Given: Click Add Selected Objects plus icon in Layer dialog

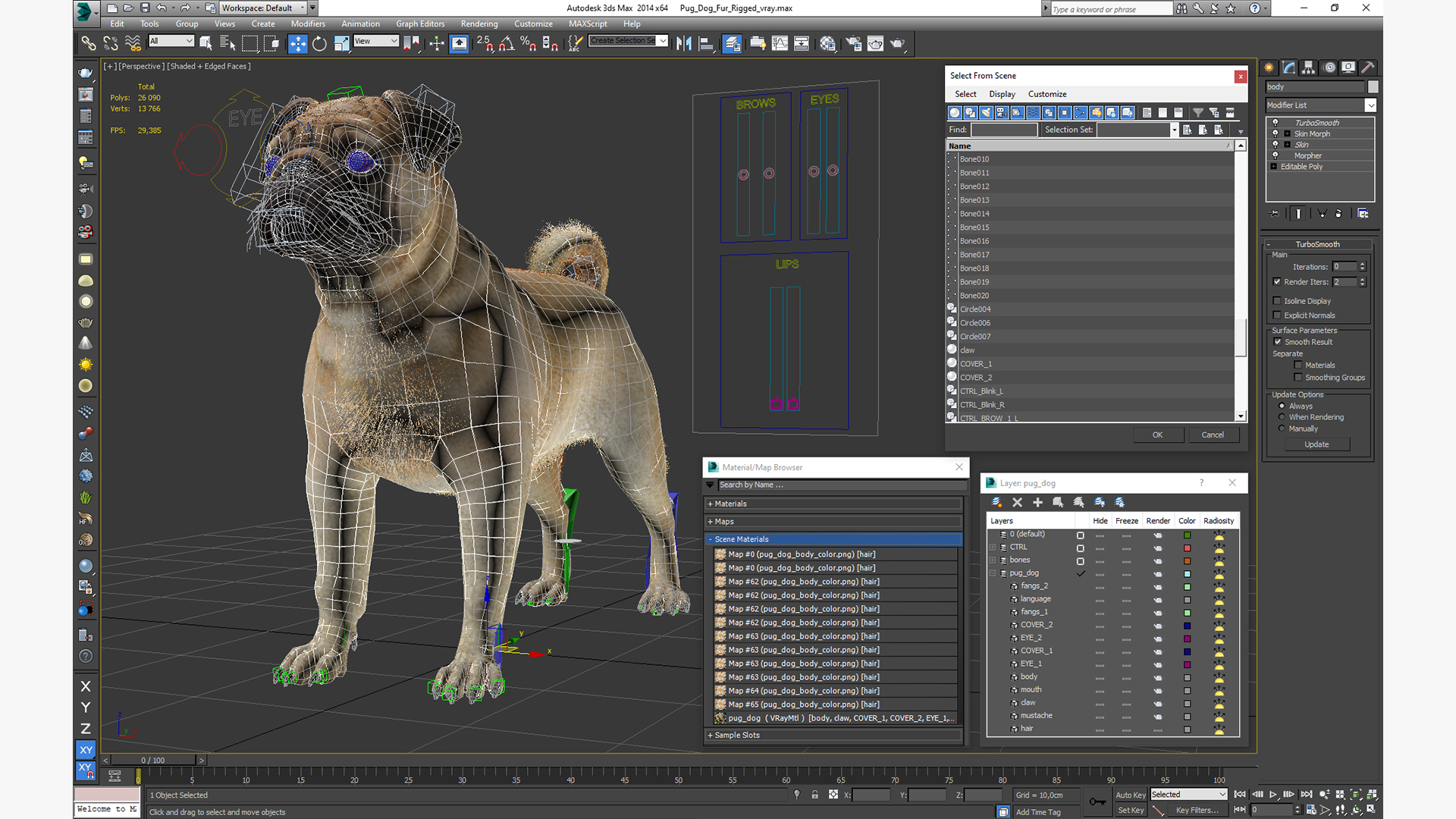Looking at the screenshot, I should click(1037, 503).
